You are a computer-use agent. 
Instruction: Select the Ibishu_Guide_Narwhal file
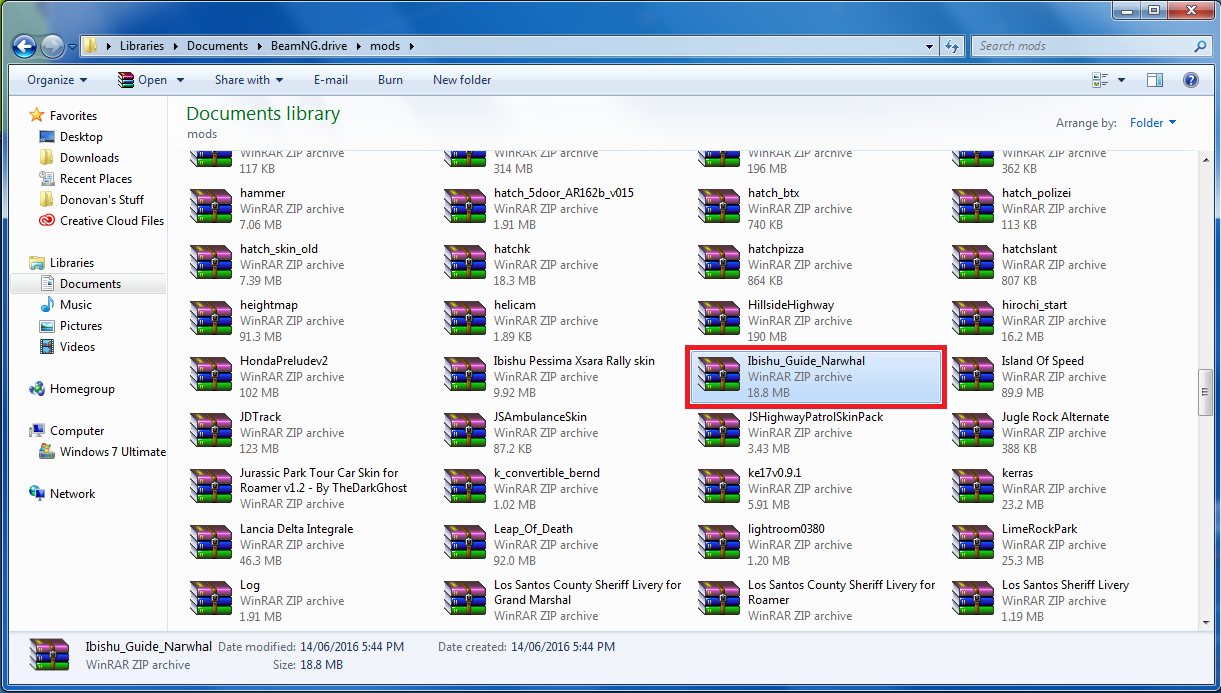(814, 377)
